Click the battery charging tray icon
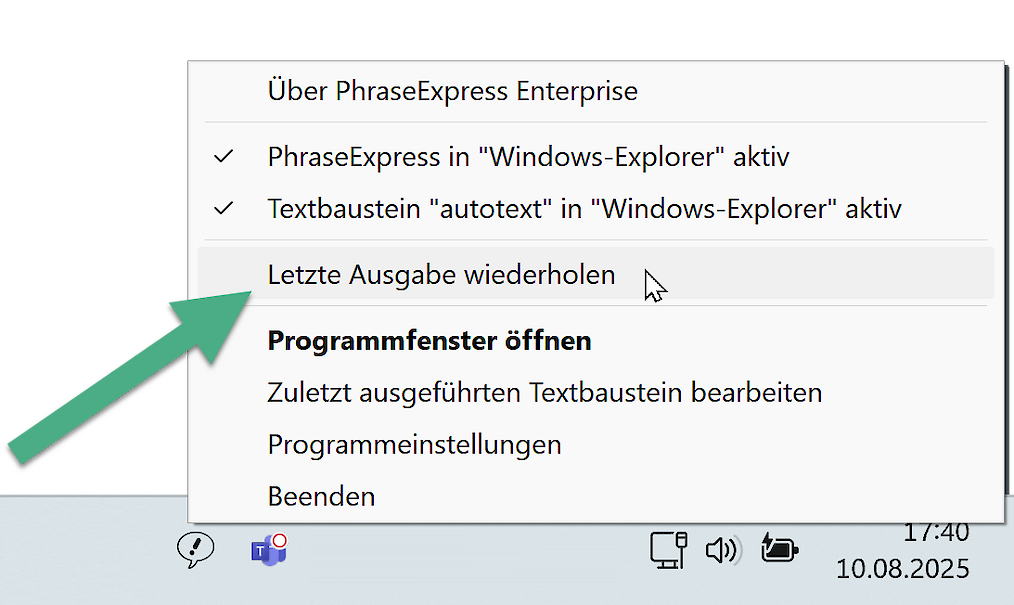Viewport: 1014px width, 605px height. [x=779, y=548]
